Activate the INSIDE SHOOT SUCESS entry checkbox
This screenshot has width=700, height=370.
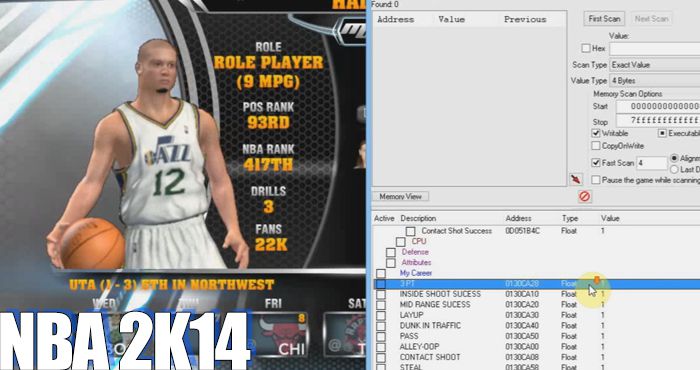[x=381, y=295]
